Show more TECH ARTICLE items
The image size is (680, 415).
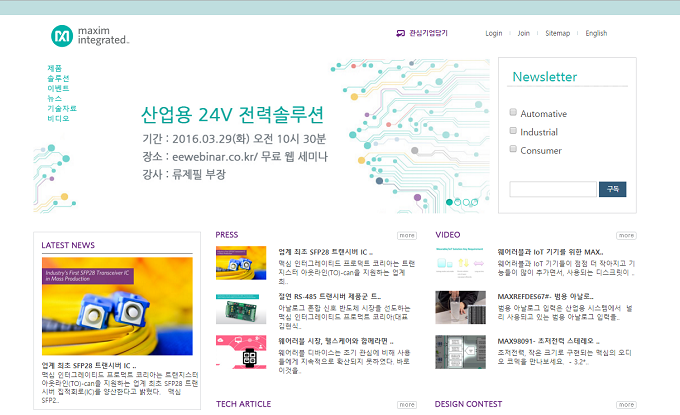point(407,405)
